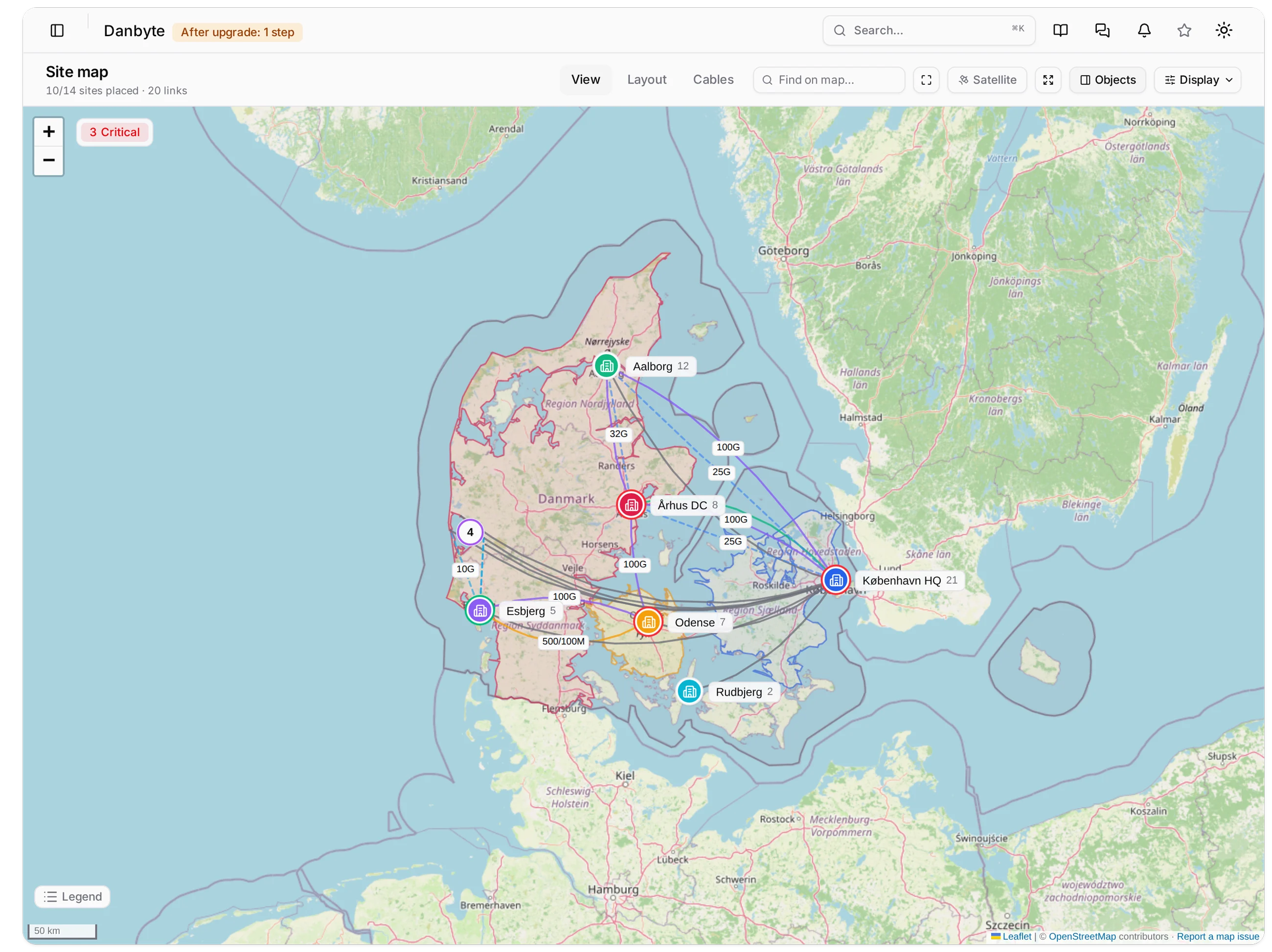This screenshot has height=952, width=1272.
Task: Open notifications bell
Action: [1144, 30]
